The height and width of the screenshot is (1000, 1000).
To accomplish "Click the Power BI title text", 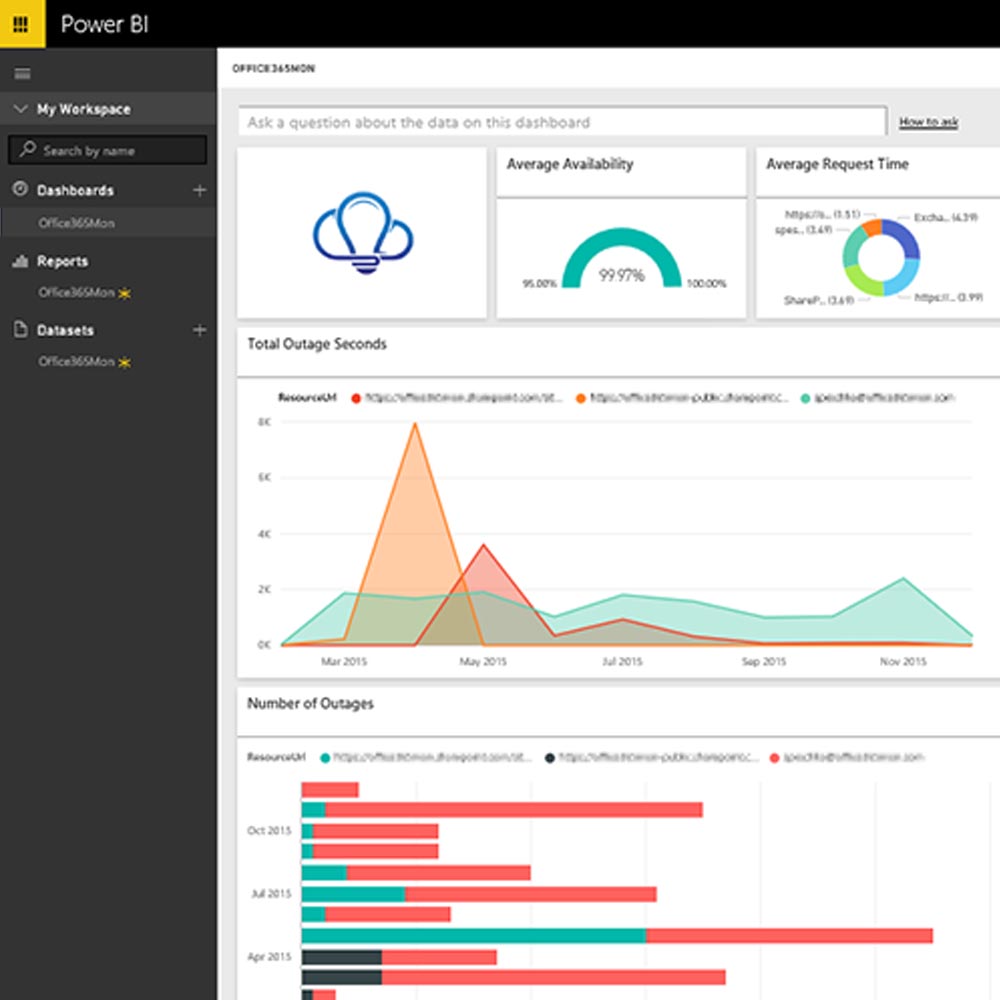I will (x=105, y=24).
